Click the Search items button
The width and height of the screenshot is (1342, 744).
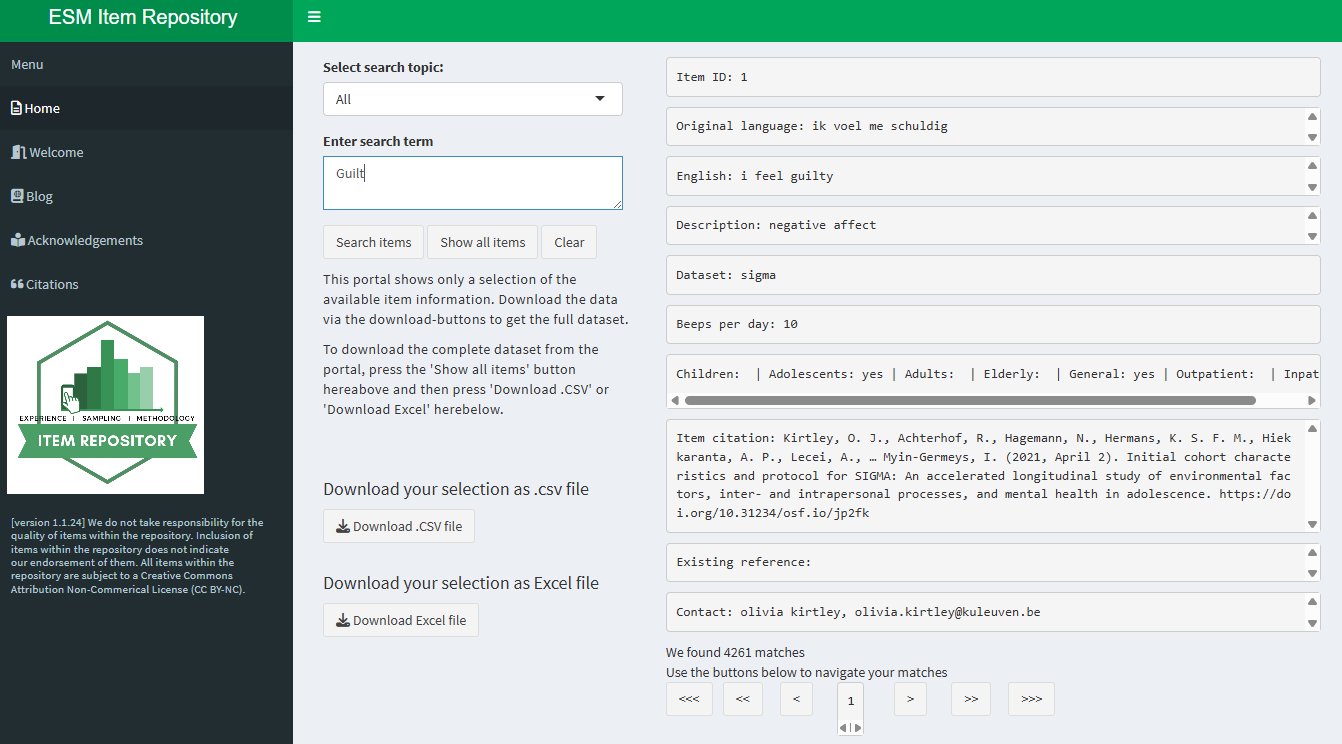pos(374,242)
